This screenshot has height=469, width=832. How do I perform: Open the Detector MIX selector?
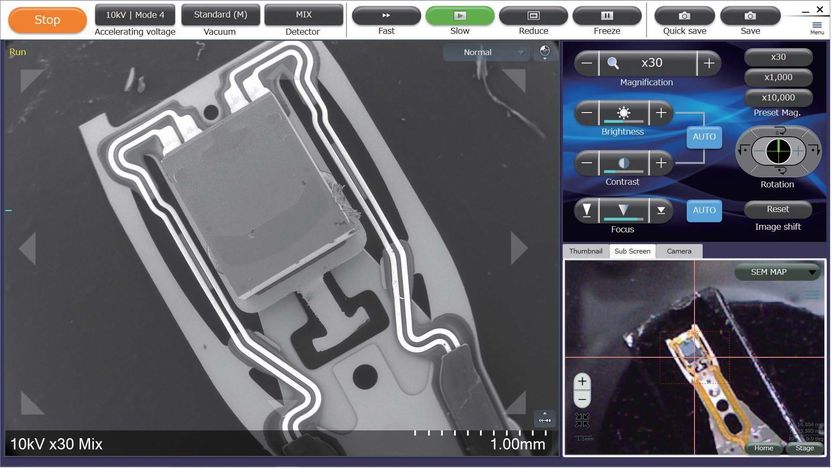[x=303, y=15]
